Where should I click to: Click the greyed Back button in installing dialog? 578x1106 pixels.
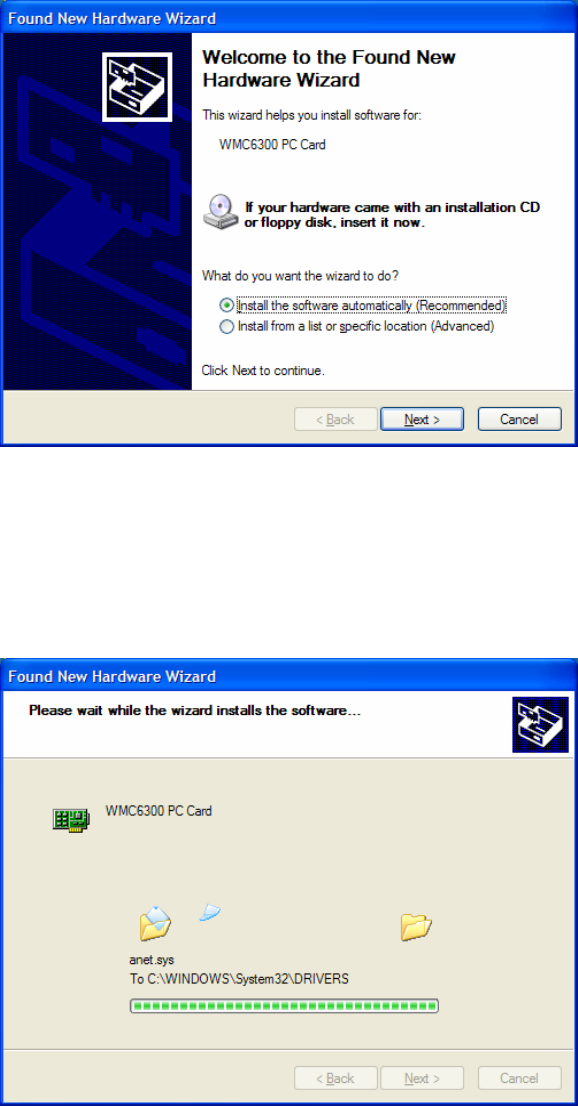pos(335,1078)
